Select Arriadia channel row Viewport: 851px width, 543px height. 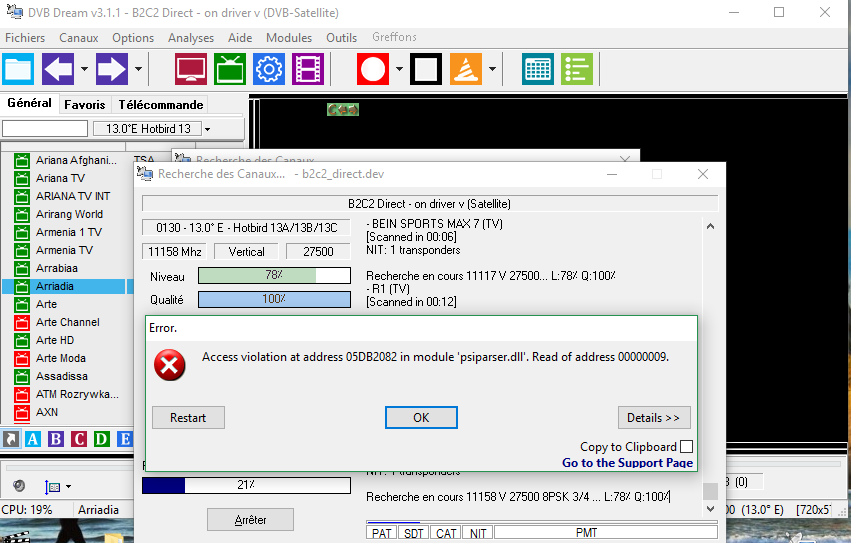pos(63,286)
